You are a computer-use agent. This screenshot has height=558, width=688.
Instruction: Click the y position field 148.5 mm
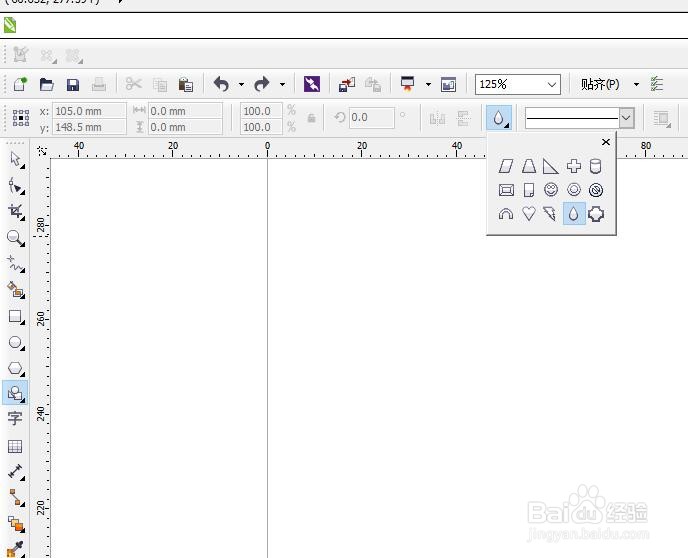pyautogui.click(x=89, y=127)
